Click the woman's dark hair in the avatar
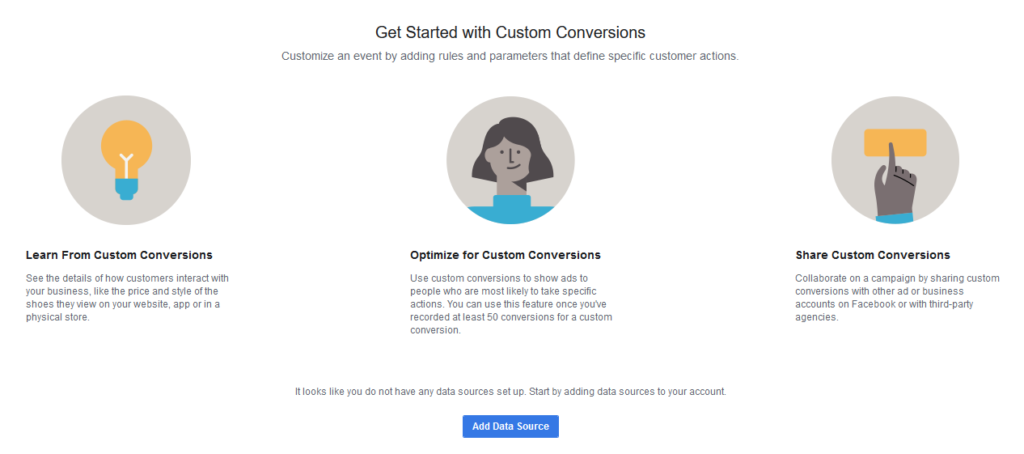The width and height of the screenshot is (1024, 454). [511, 149]
